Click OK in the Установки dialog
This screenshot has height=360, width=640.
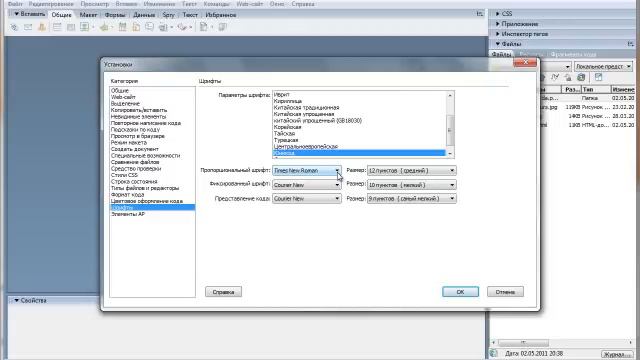[460, 292]
